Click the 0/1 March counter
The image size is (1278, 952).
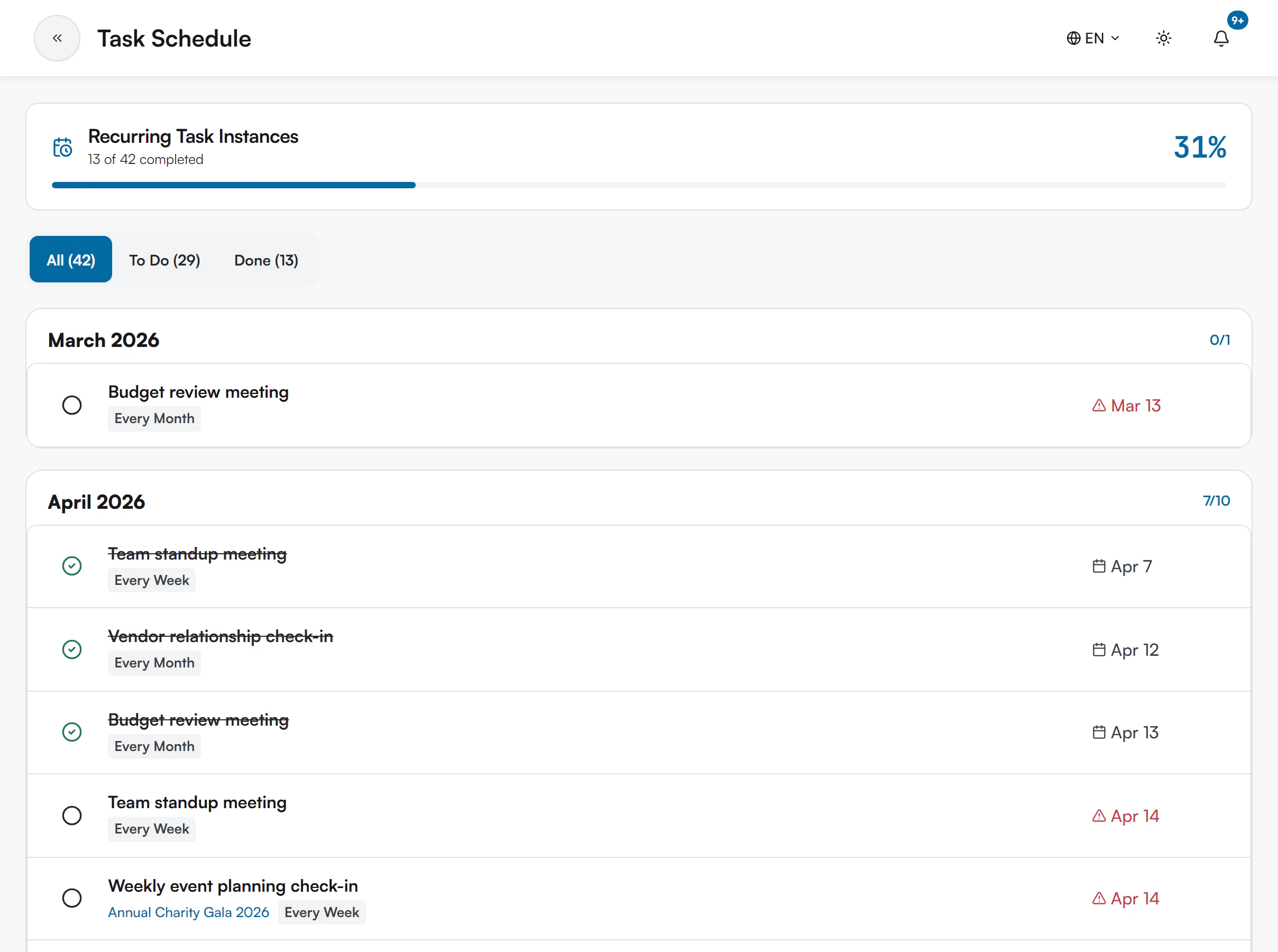(1219, 340)
